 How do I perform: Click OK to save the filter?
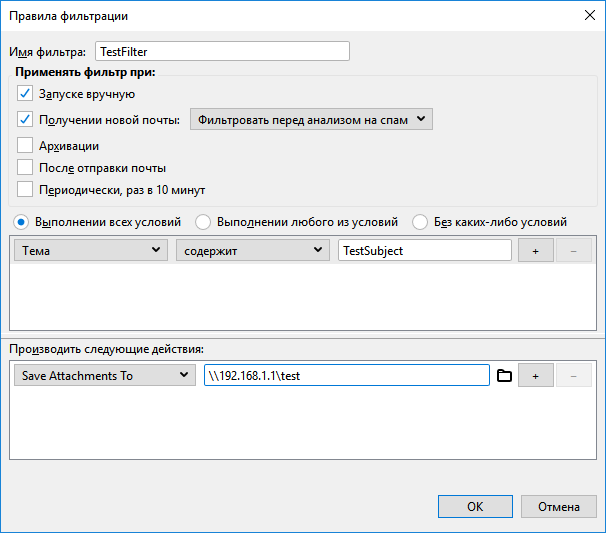coord(475,506)
